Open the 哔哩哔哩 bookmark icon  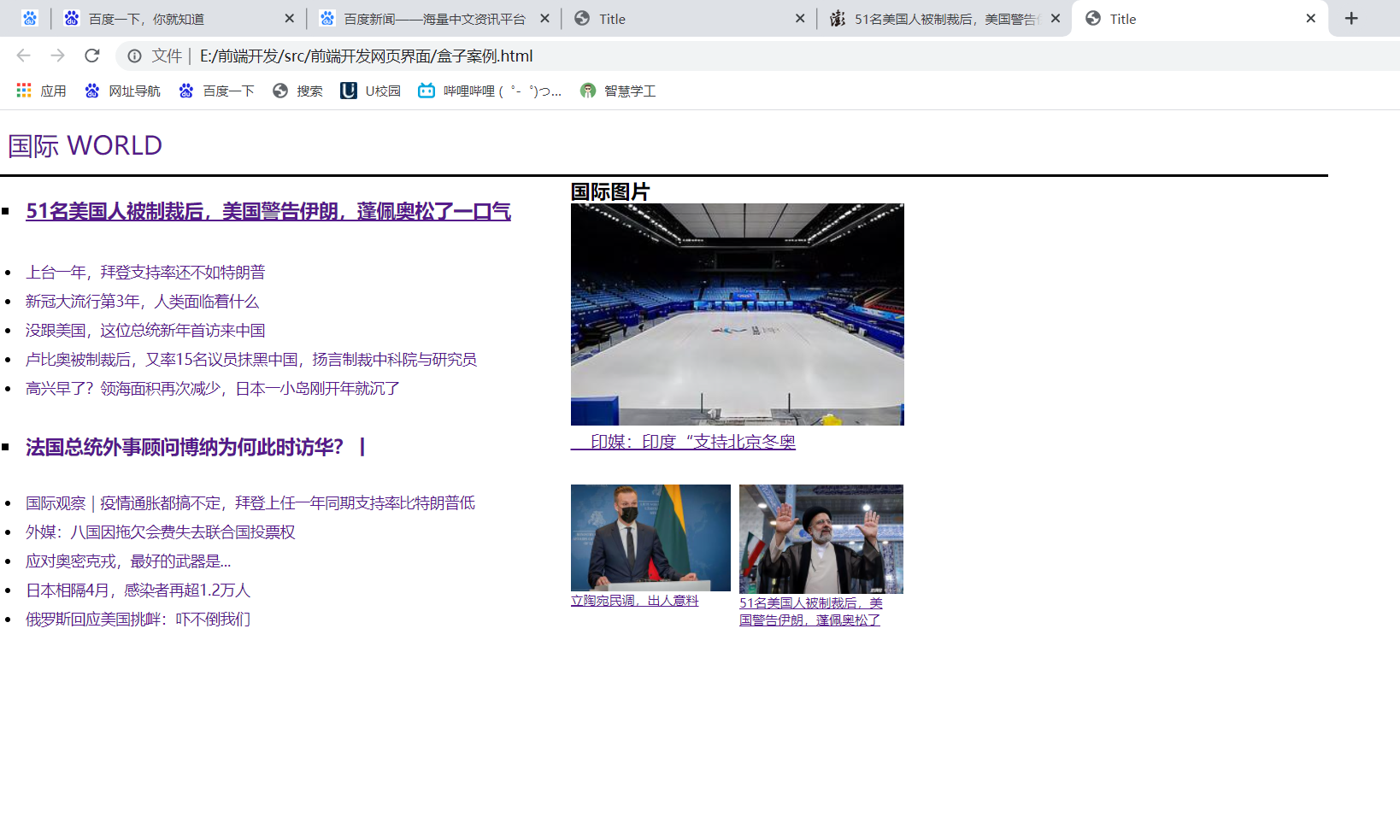425,91
